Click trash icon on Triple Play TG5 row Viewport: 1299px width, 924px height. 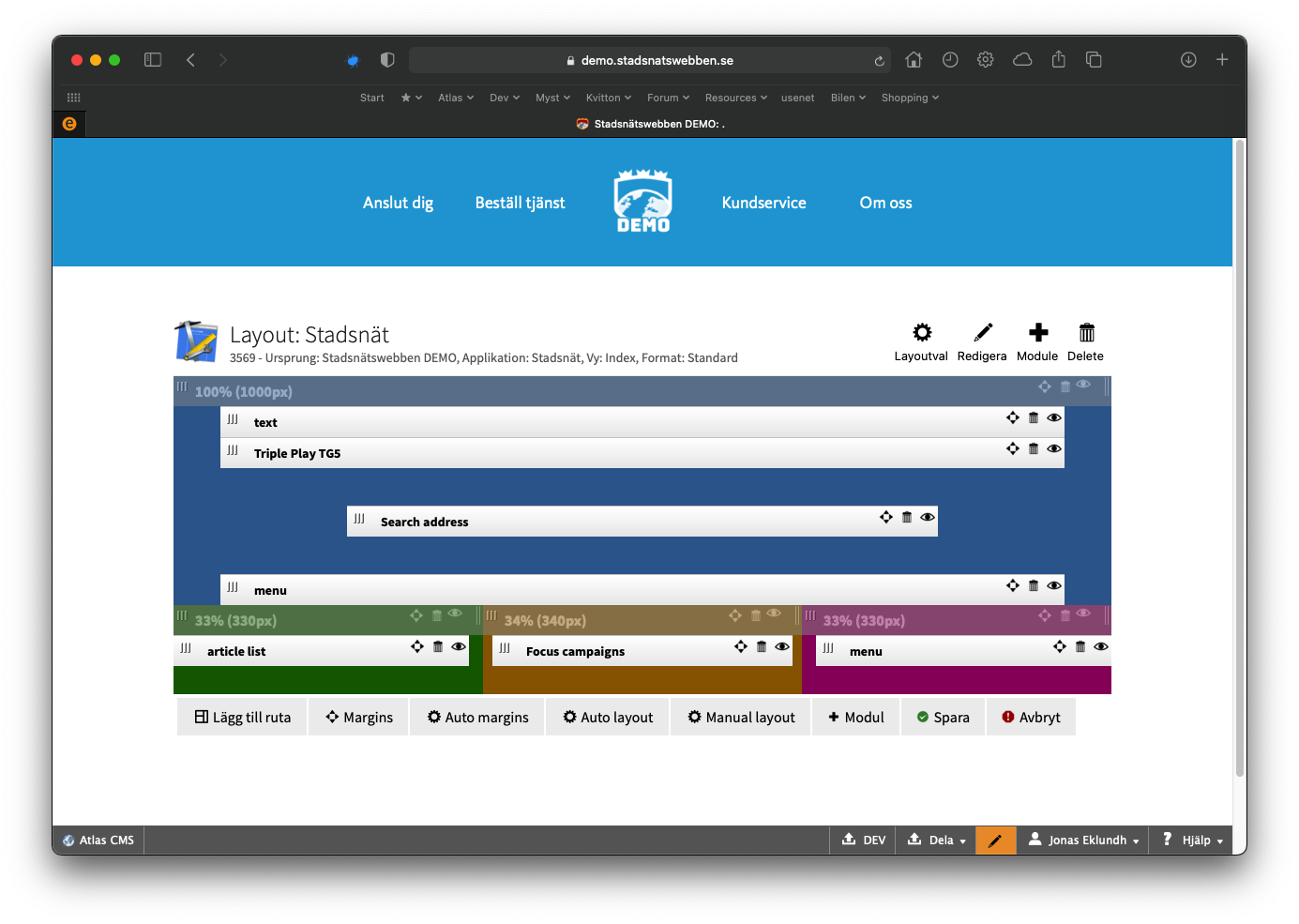pyautogui.click(x=1034, y=449)
